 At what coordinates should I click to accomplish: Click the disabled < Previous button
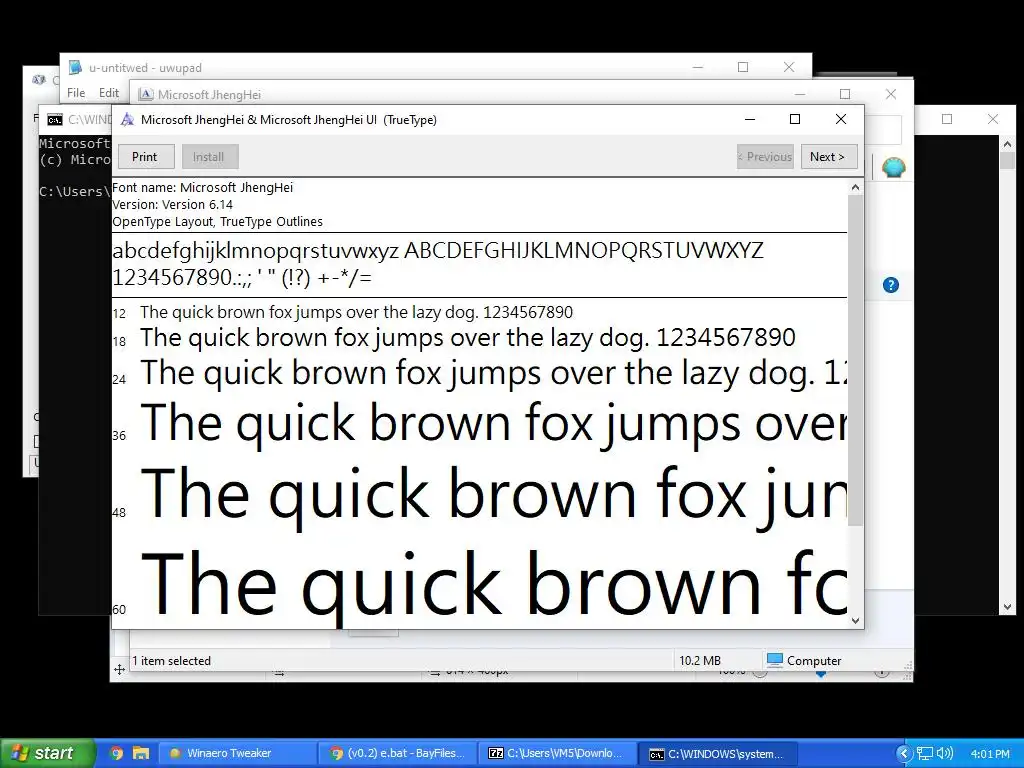(x=765, y=157)
